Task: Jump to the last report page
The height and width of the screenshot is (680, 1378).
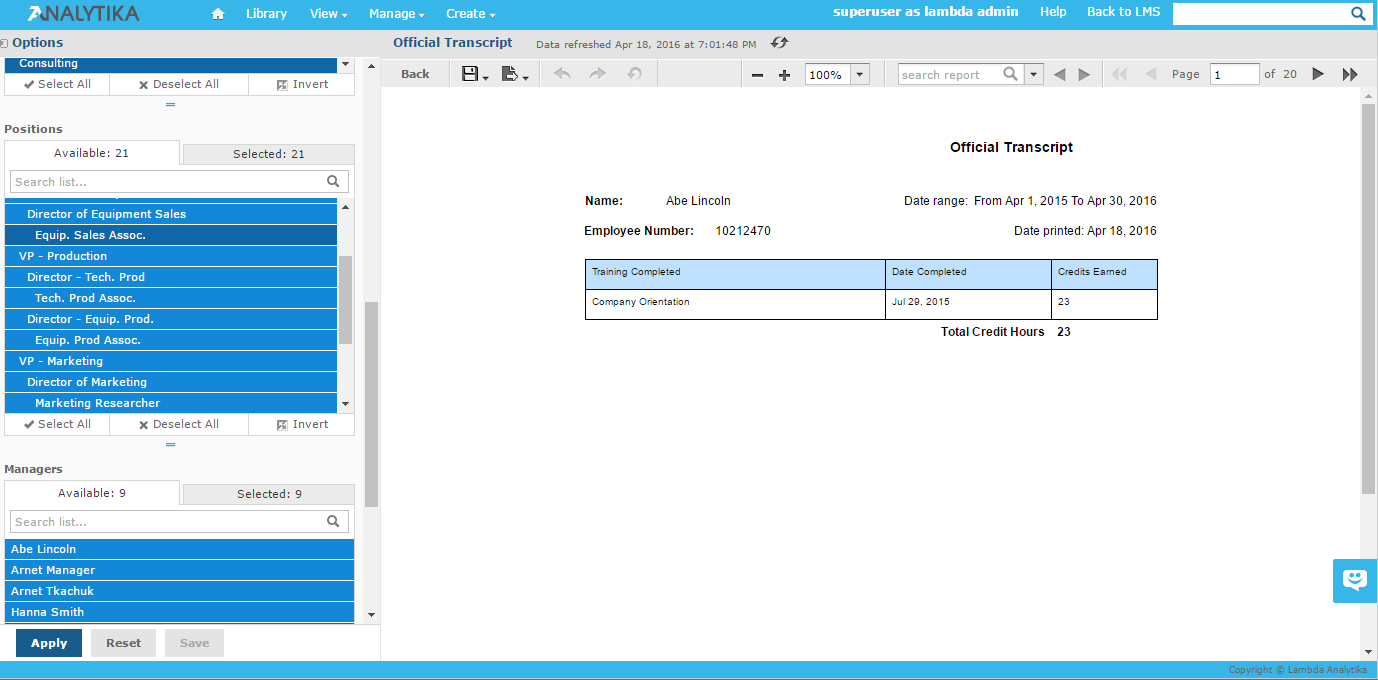Action: click(1349, 74)
